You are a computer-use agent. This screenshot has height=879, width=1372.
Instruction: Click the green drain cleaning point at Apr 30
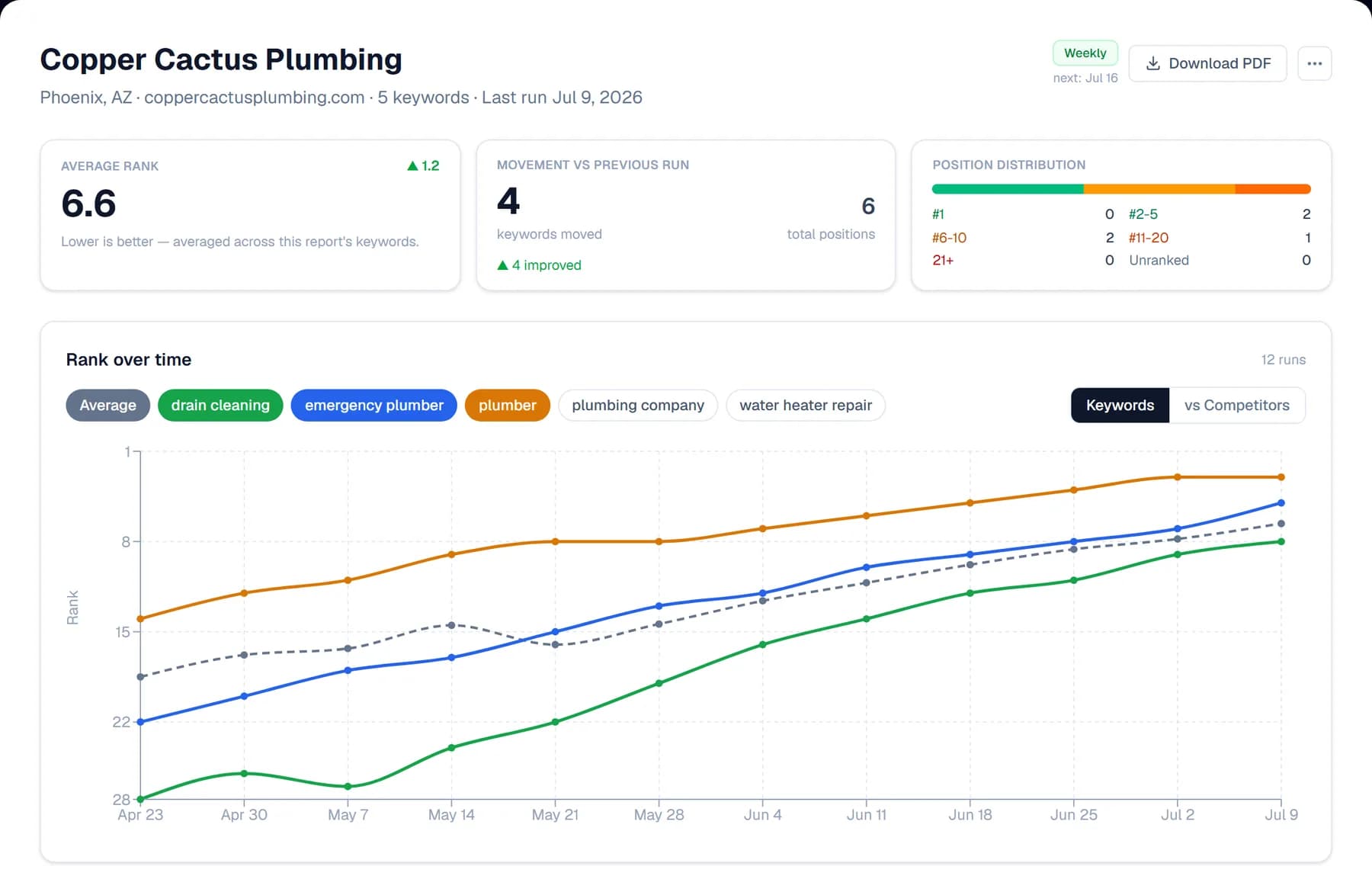point(244,774)
